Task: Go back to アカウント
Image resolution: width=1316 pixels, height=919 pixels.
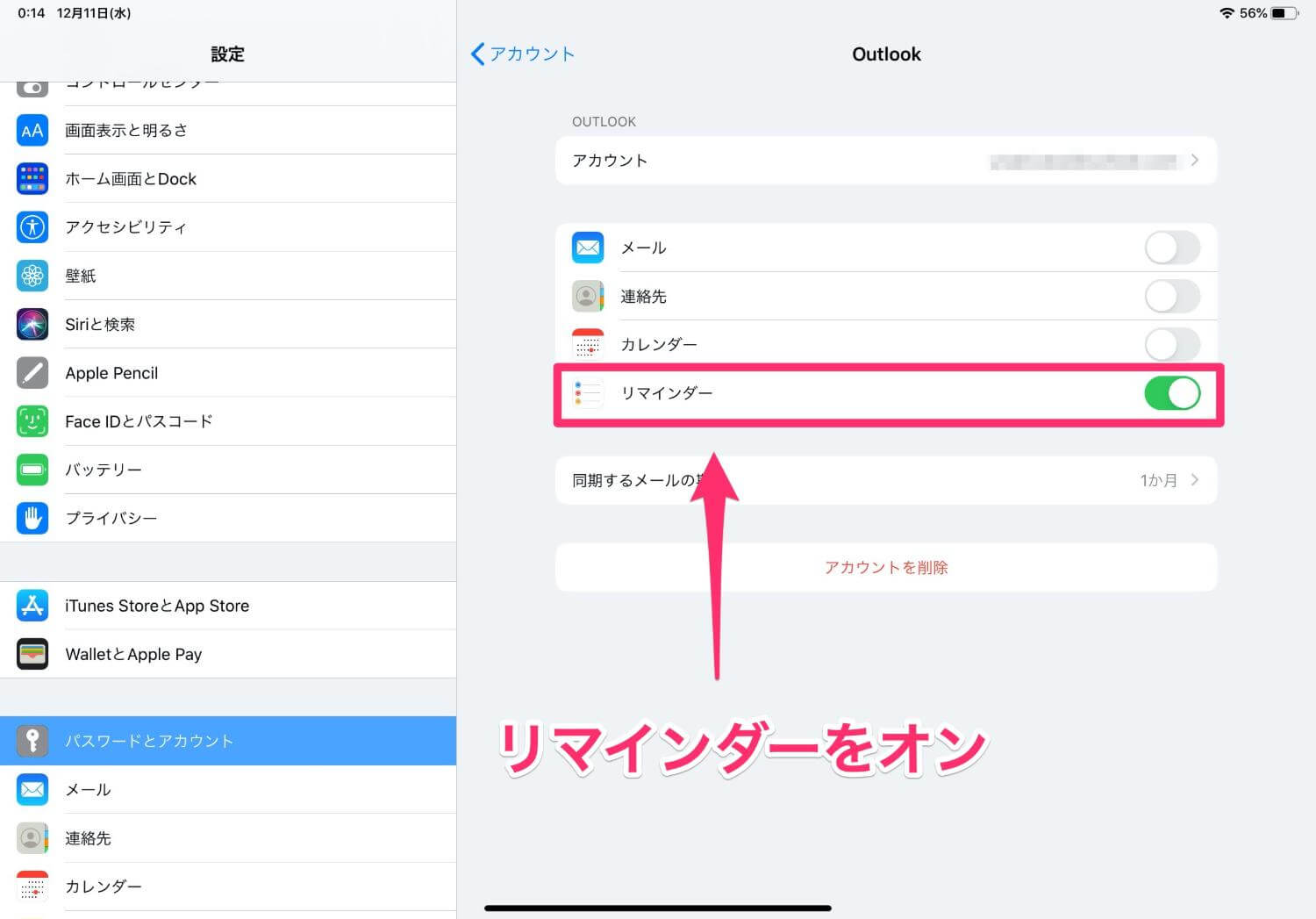Action: click(x=523, y=54)
